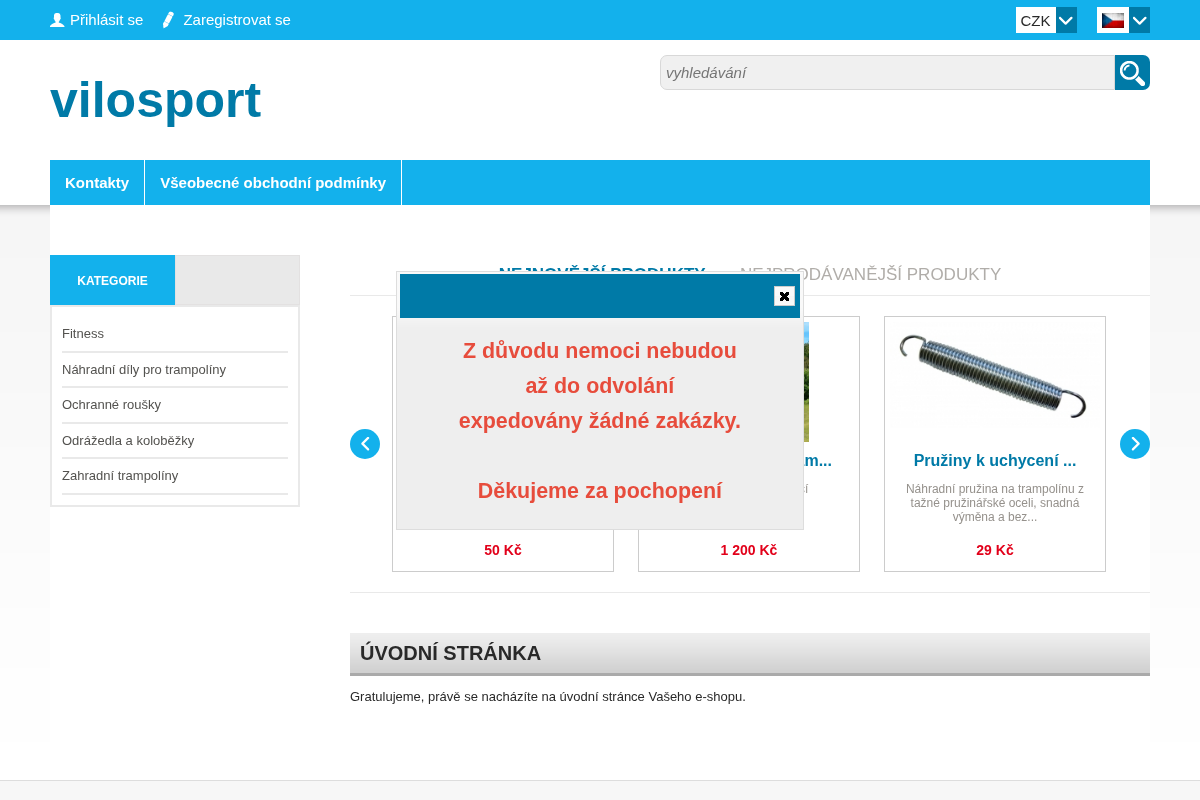Open Všeobecné obchodní podmínky menu item
The image size is (1200, 800).
(x=273, y=182)
